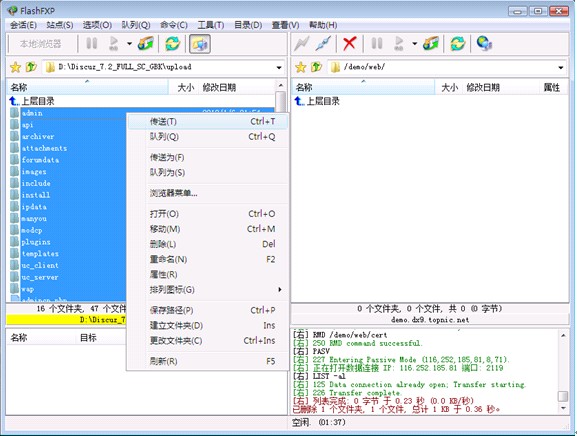Open the 帮助(H) menu
This screenshot has width=577, height=436.
(323, 25)
